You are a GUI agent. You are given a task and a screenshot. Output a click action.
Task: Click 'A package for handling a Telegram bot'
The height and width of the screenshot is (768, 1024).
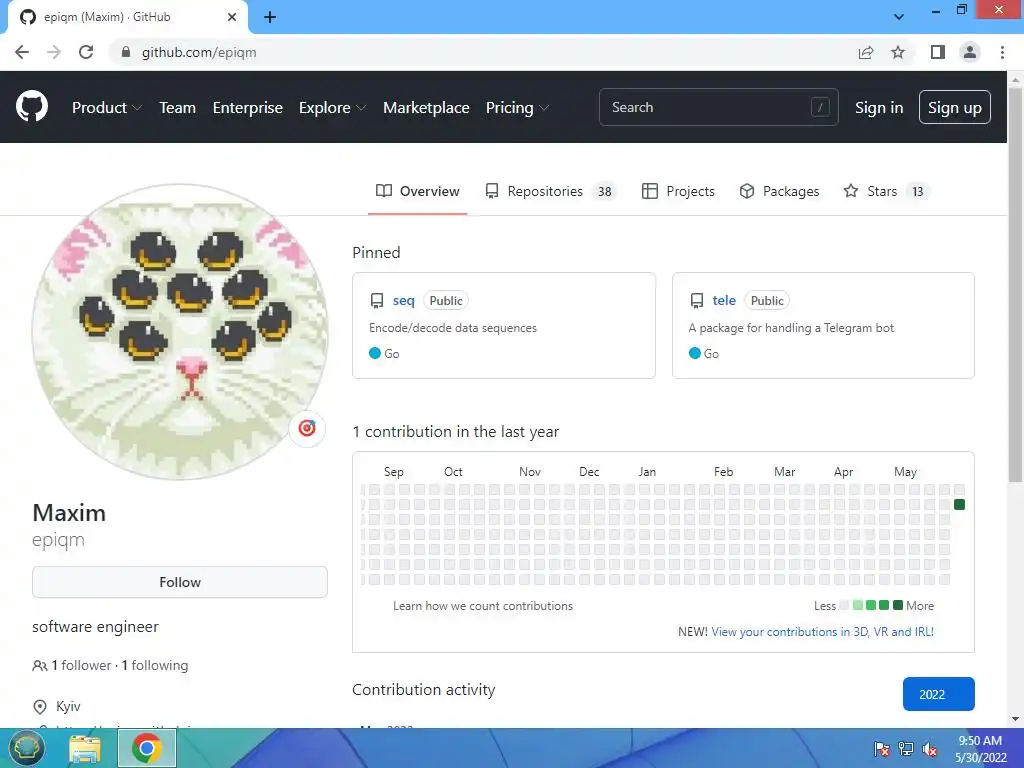(791, 328)
